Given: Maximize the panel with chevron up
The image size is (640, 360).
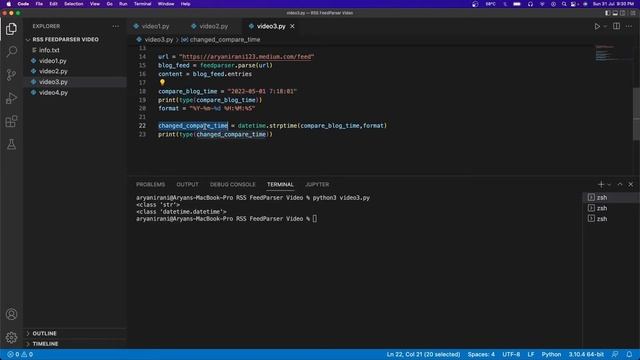Looking at the screenshot, I should point(620,184).
